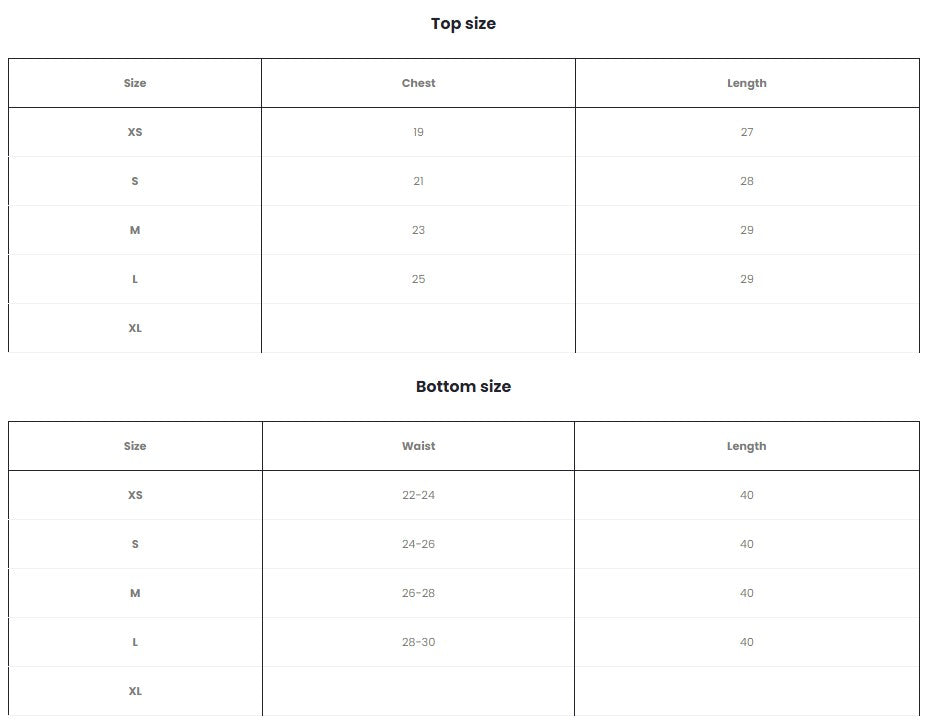The image size is (929, 727).
Task: Select waist range 22-24
Action: click(418, 495)
